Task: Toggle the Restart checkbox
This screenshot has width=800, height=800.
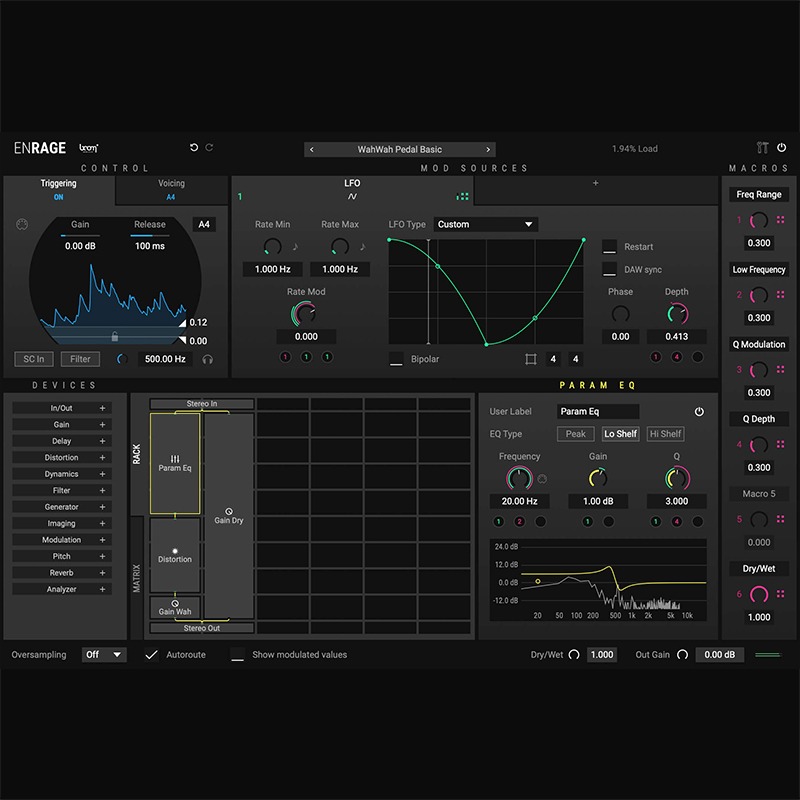Action: [610, 247]
